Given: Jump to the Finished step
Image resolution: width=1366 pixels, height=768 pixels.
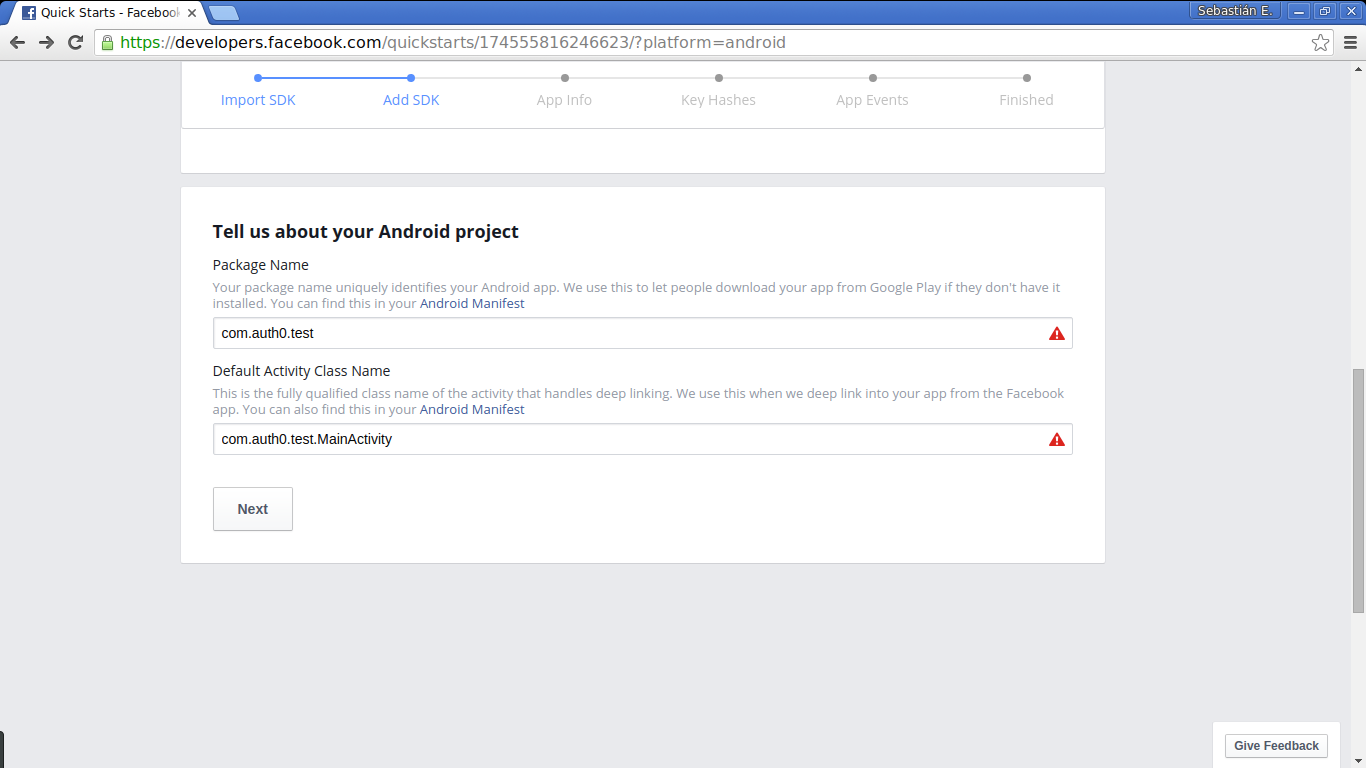Looking at the screenshot, I should (1026, 100).
